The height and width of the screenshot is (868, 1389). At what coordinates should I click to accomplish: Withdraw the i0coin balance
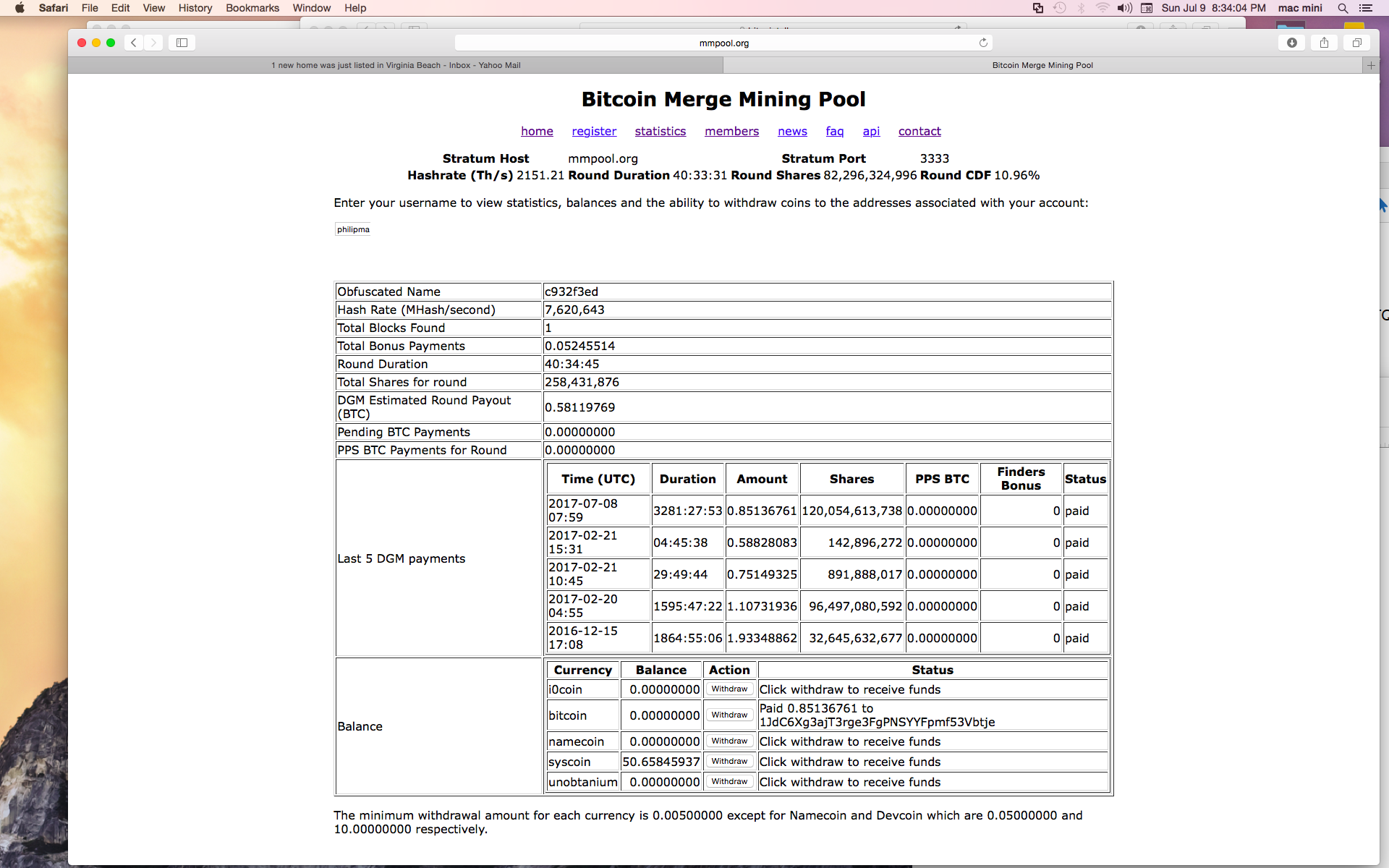point(729,689)
